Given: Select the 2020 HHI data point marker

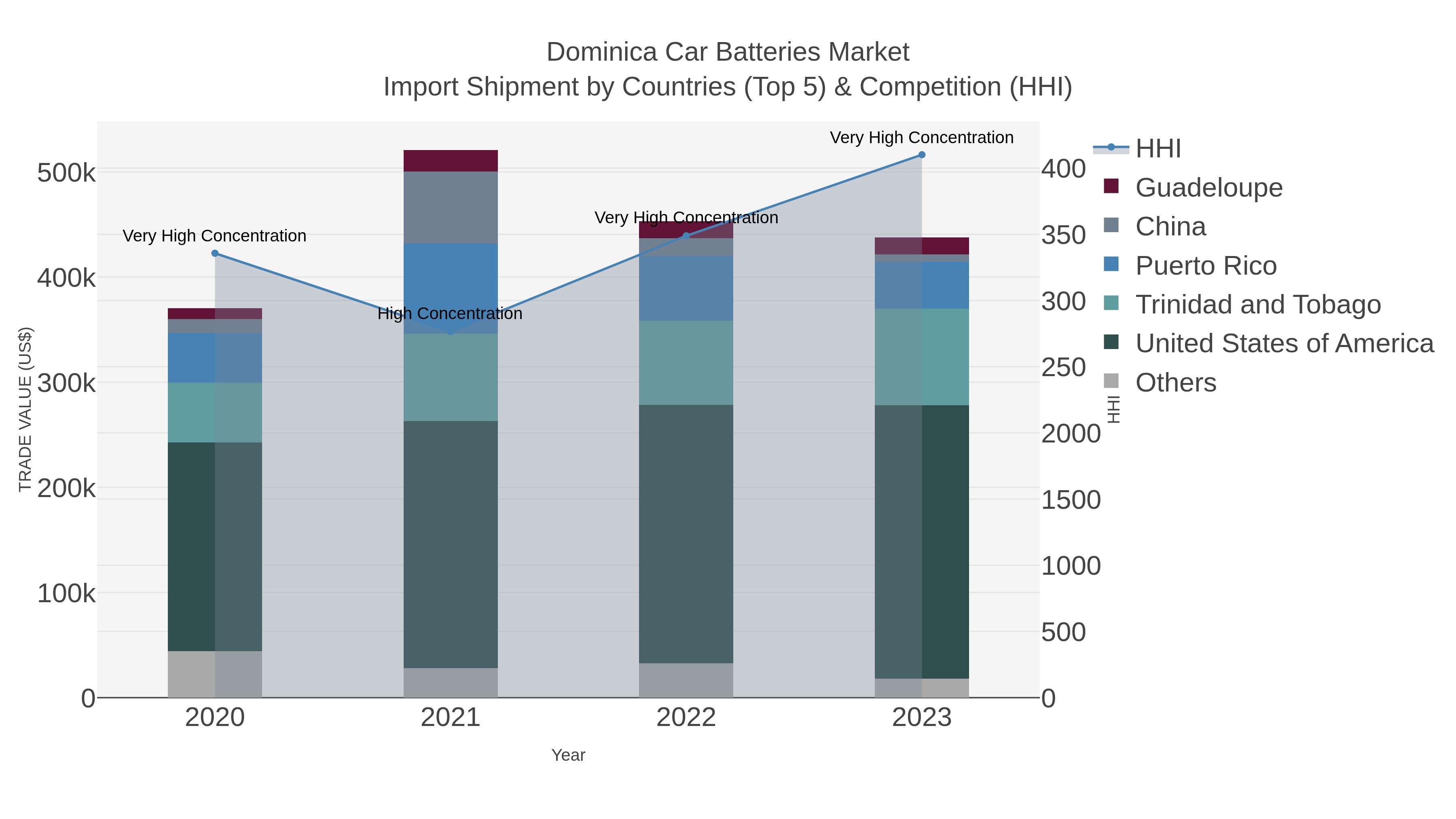Looking at the screenshot, I should [215, 253].
